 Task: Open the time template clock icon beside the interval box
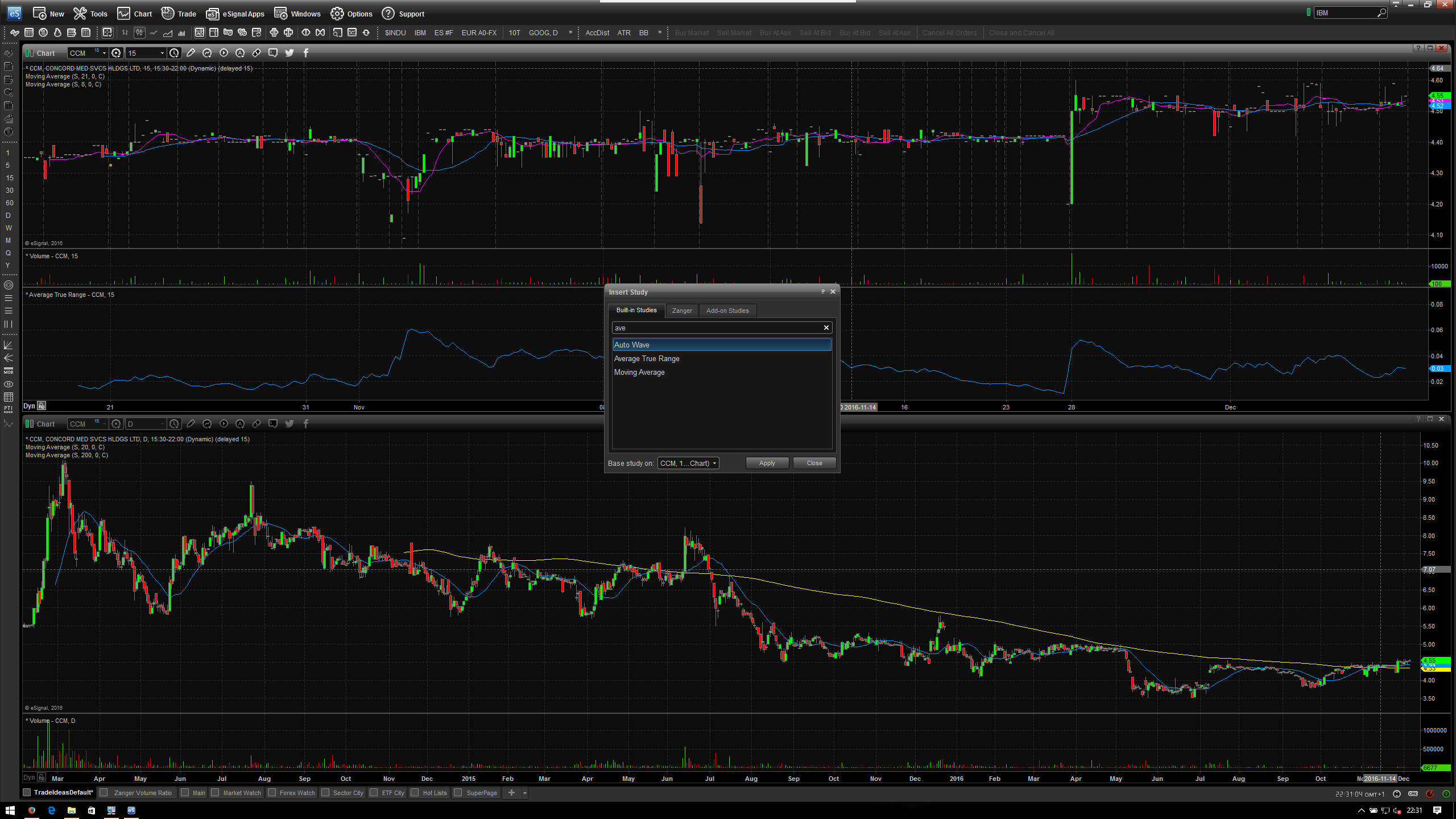click(174, 53)
